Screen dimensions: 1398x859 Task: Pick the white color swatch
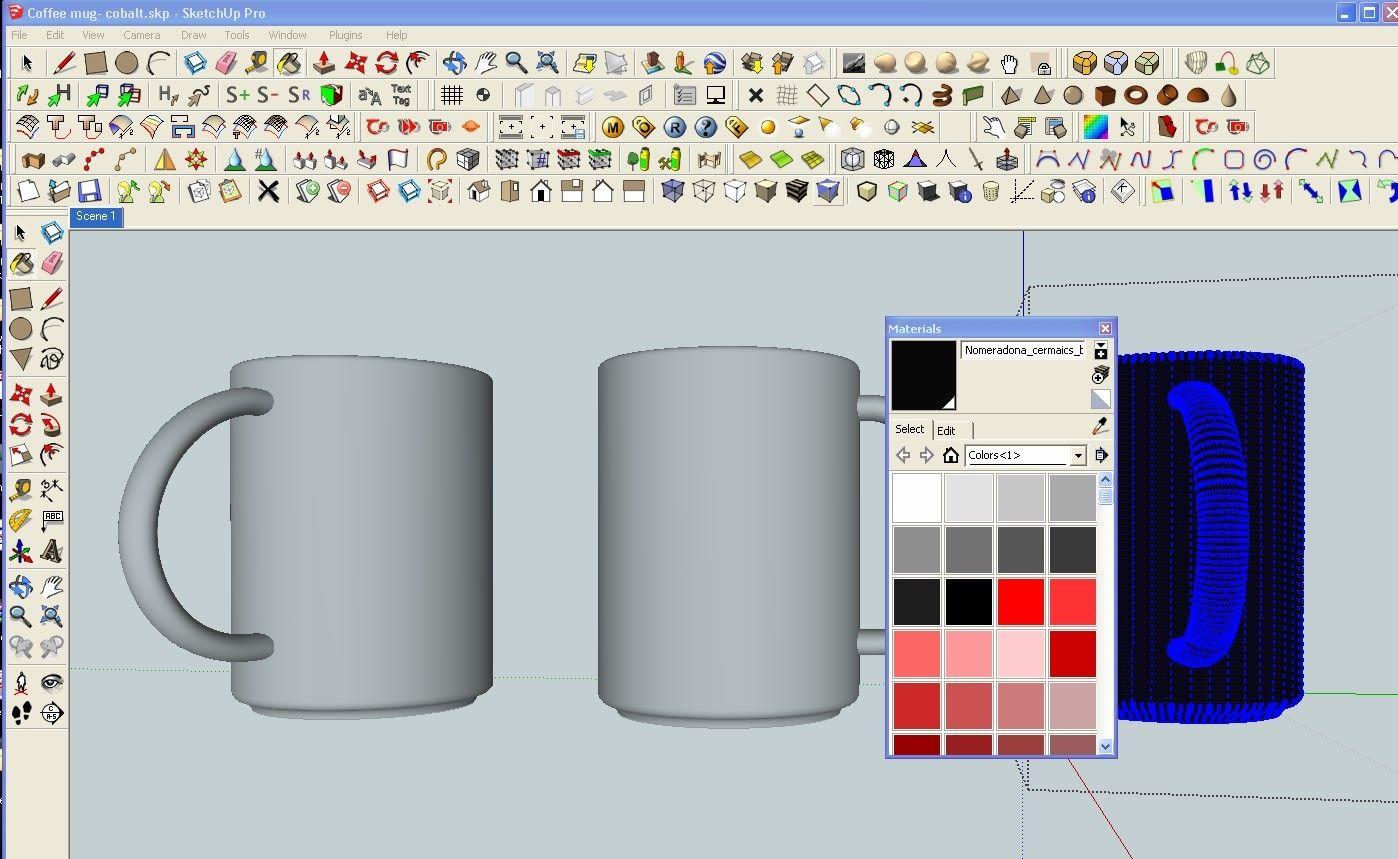[917, 498]
